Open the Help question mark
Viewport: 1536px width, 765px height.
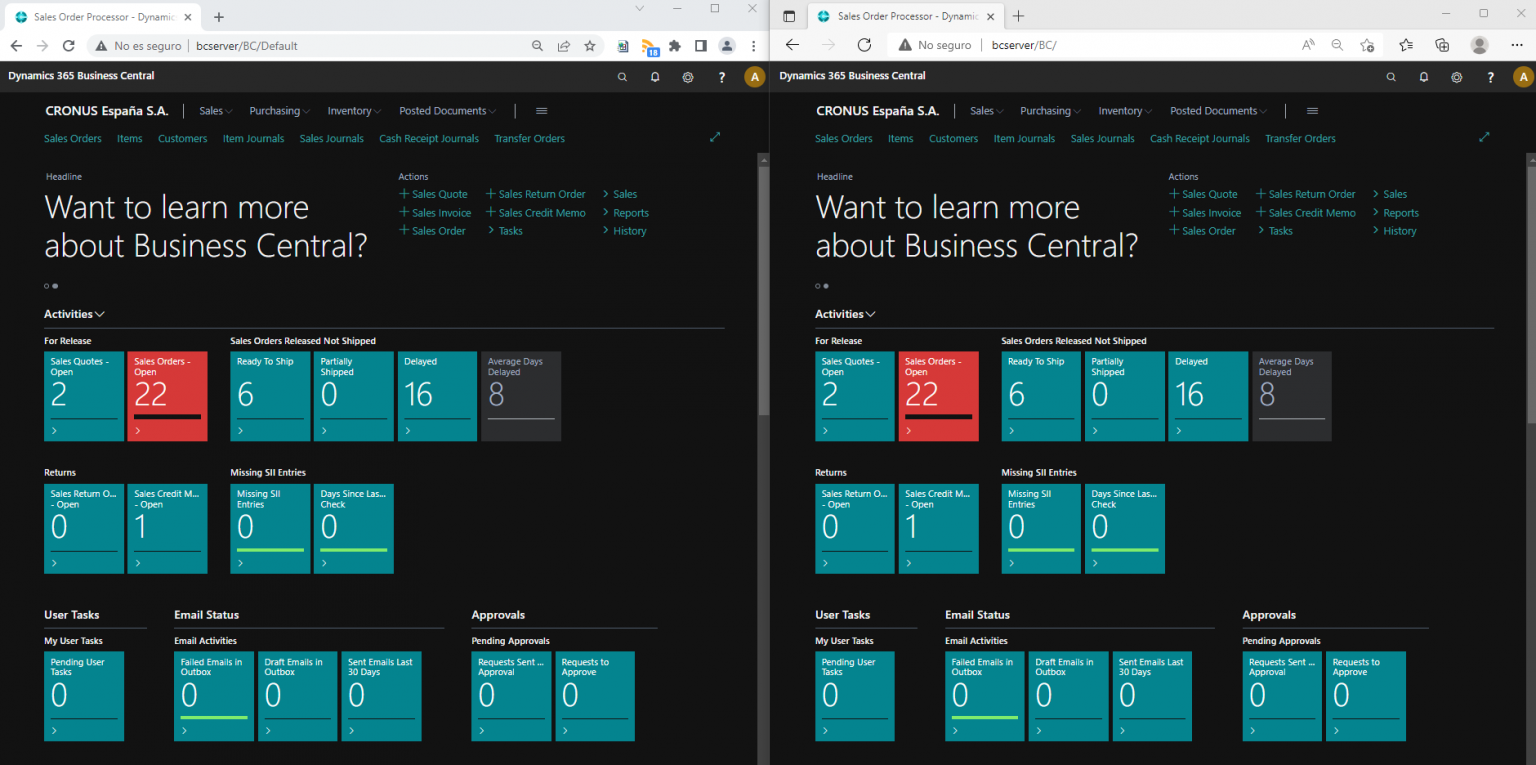[721, 76]
